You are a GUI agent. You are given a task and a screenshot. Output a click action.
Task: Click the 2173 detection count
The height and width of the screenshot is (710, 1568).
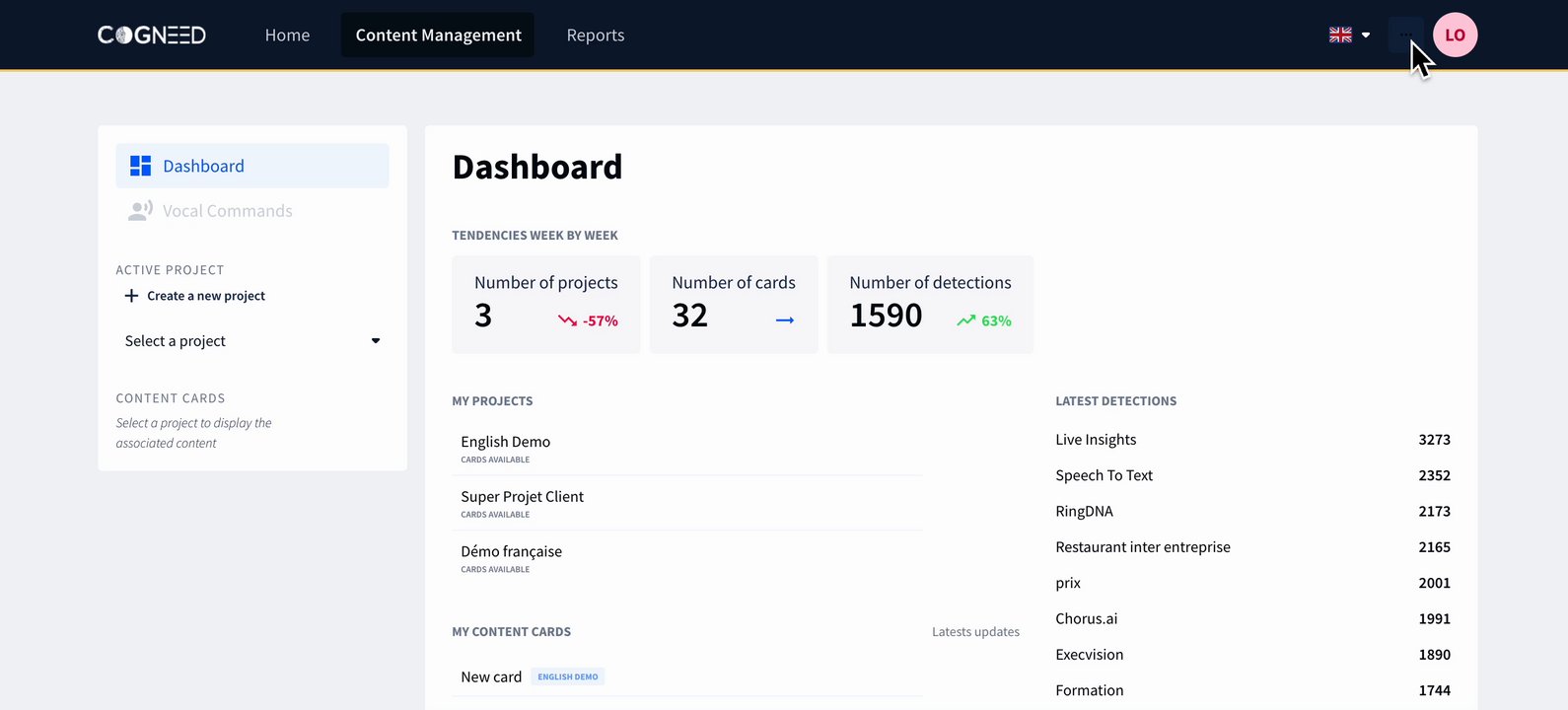coord(1435,511)
